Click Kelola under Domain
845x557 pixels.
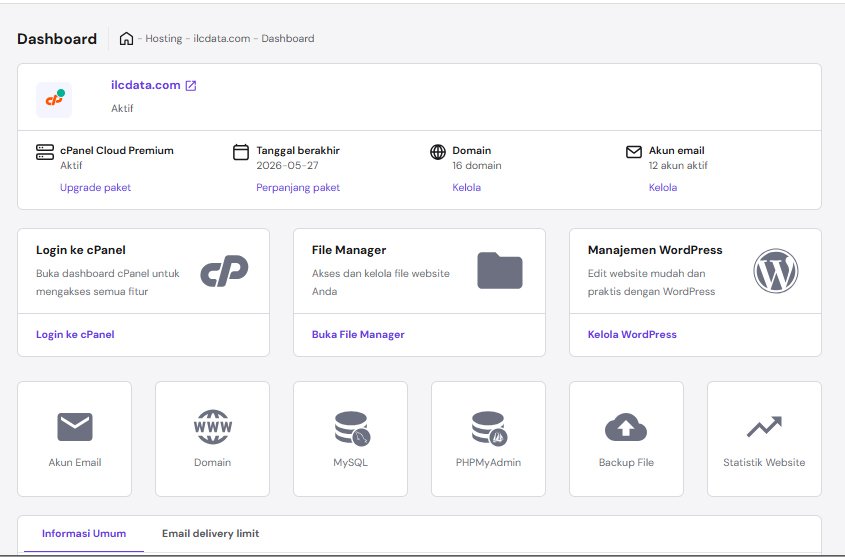(466, 187)
